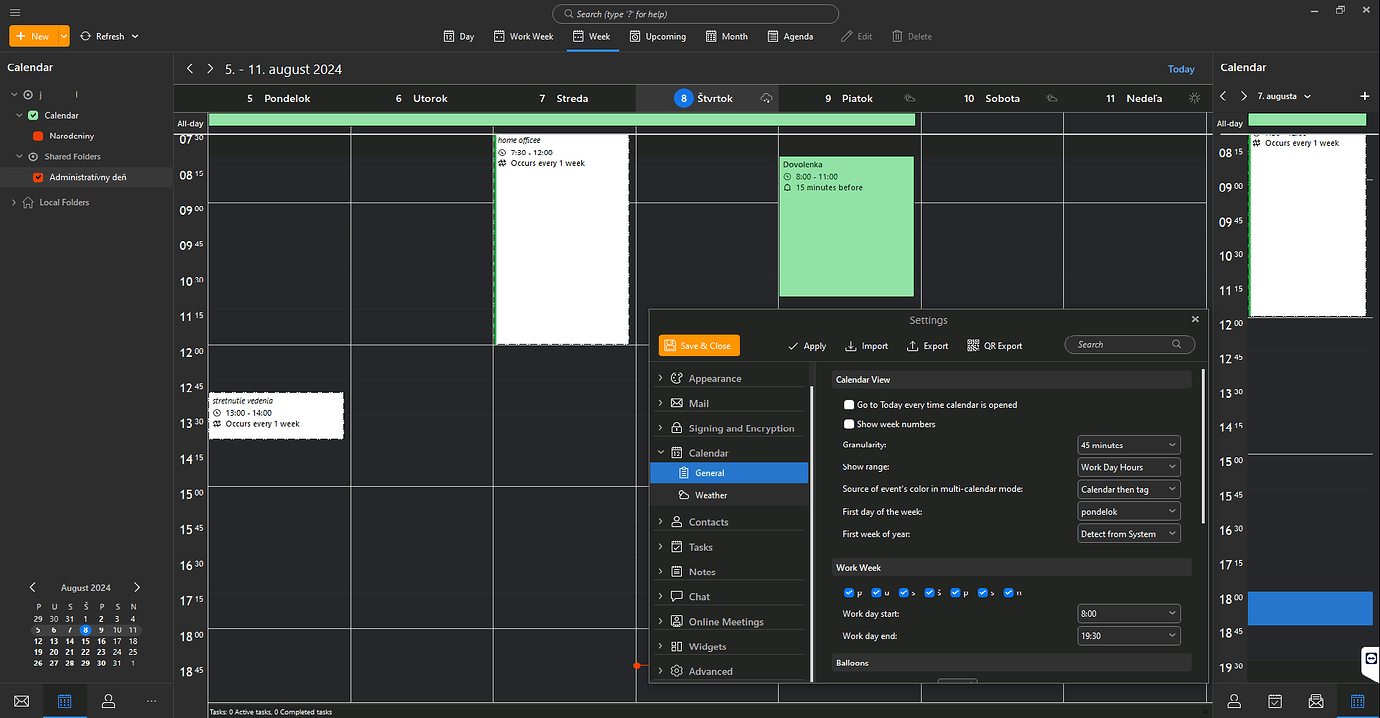Open the hamburger menu top left

point(14,13)
